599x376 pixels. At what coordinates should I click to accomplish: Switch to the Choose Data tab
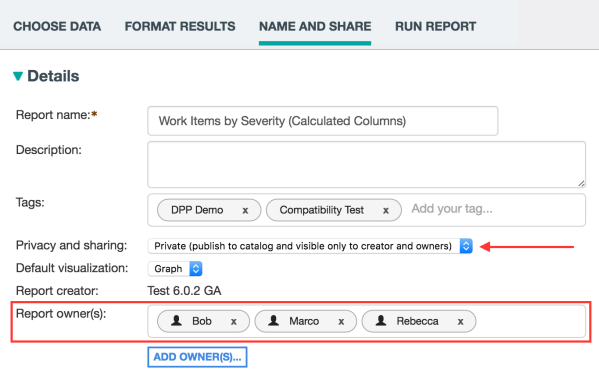(57, 26)
